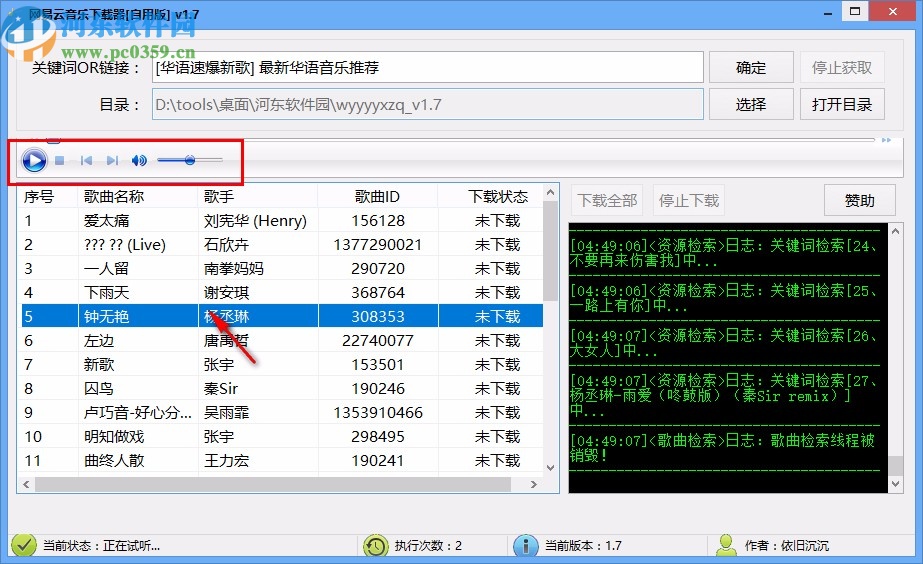Select song row 新歌
Viewport: 923px width, 564px height.
pyautogui.click(x=282, y=365)
